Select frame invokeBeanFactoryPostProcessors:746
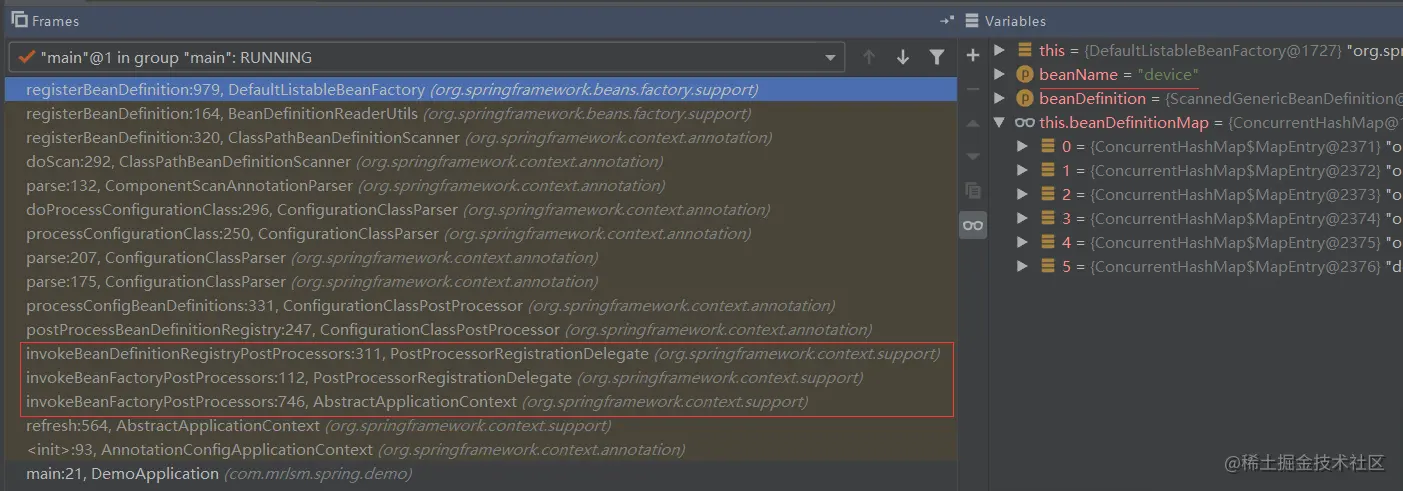This screenshot has width=1403, height=491. (x=480, y=402)
